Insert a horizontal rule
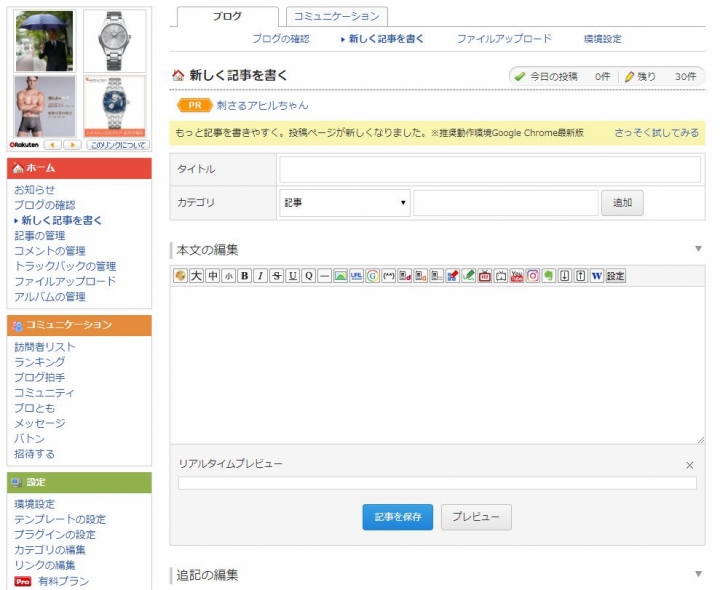 325,276
